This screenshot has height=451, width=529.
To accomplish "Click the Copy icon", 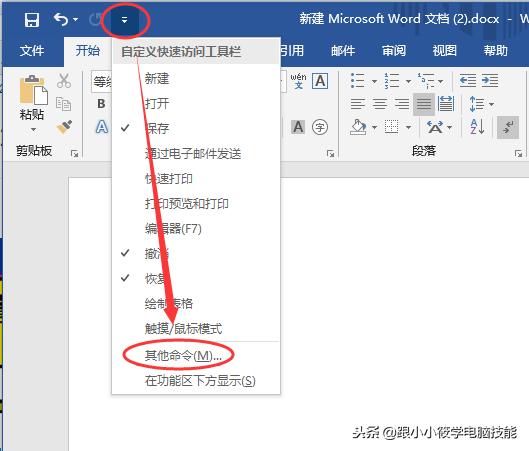I will click(x=64, y=104).
